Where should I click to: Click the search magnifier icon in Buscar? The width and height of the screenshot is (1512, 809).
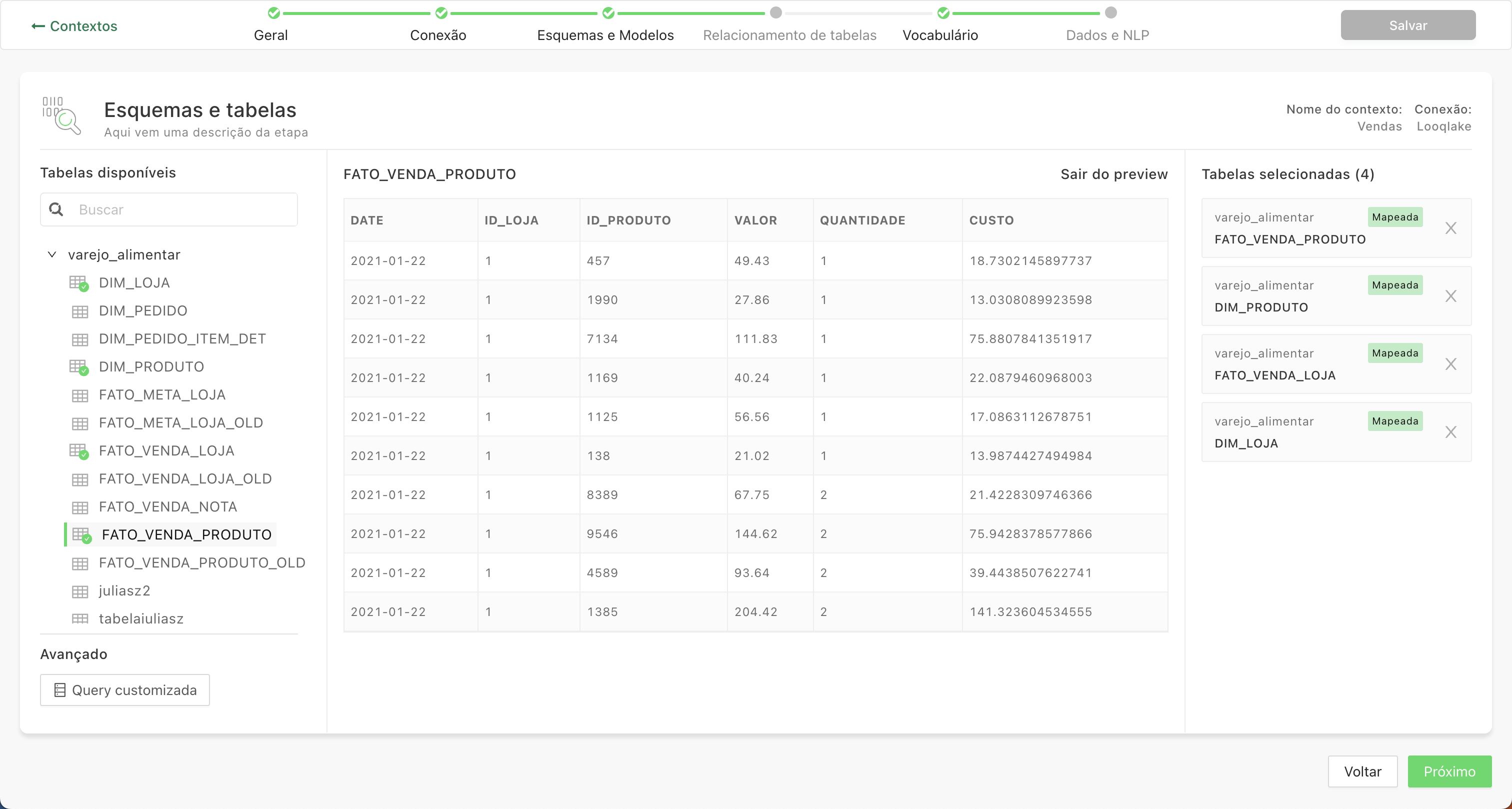click(x=56, y=209)
